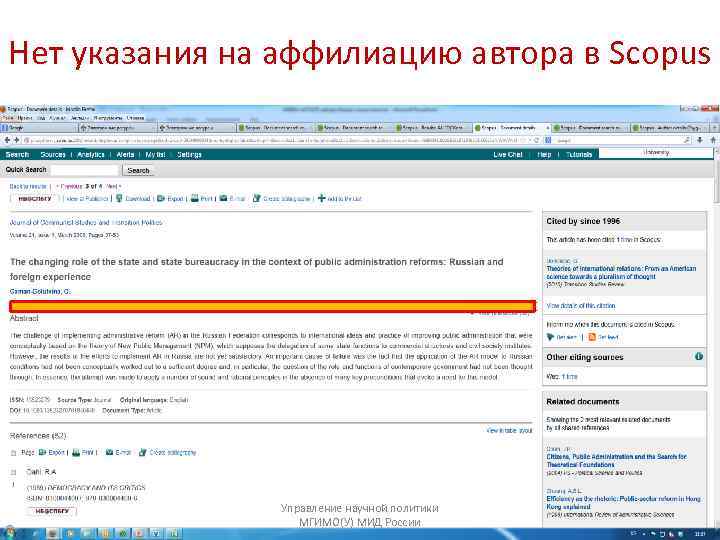The image size is (720, 540).
Task: Click the browser reload icon
Action: click(536, 140)
